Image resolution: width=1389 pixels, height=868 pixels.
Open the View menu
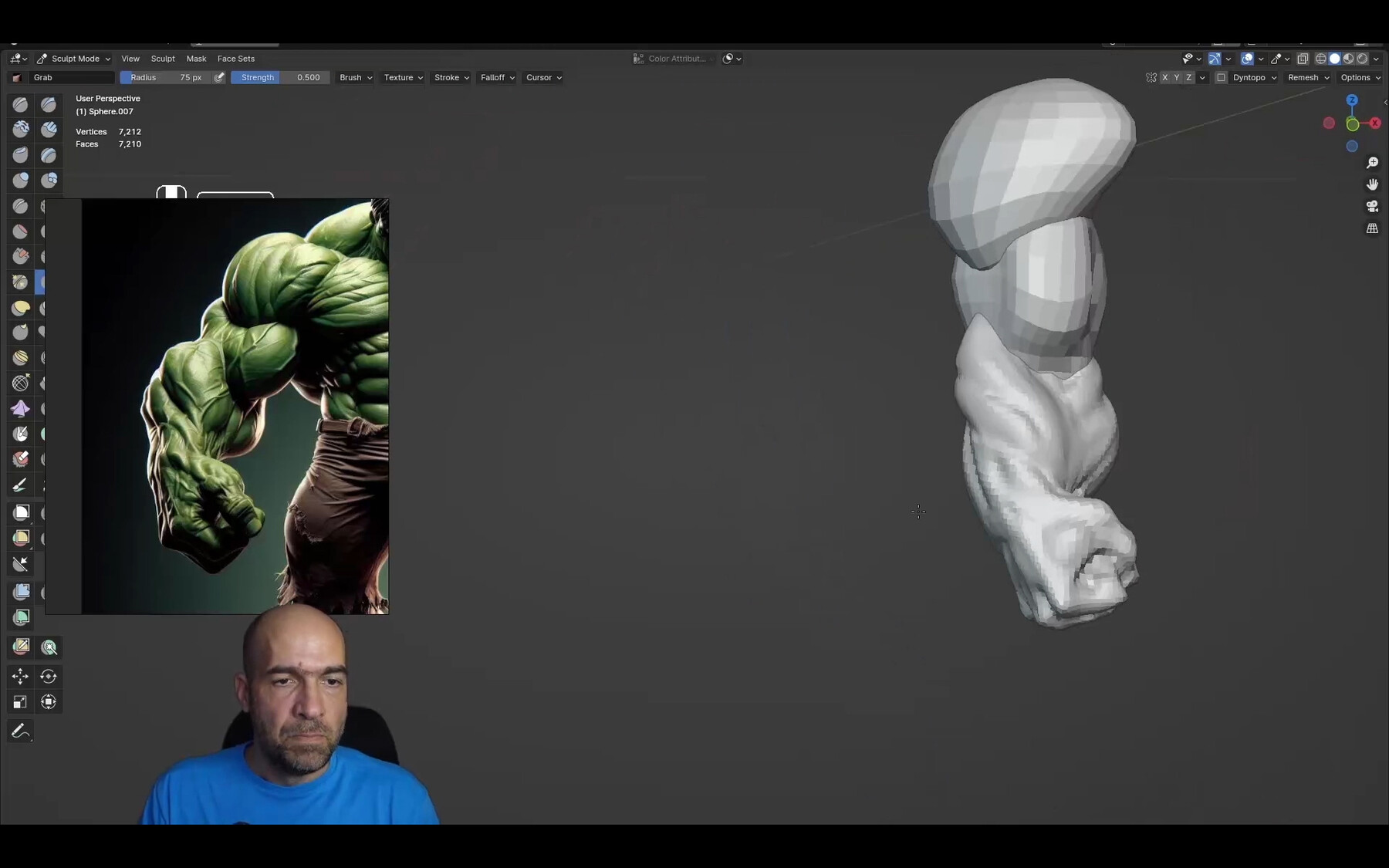pos(130,59)
